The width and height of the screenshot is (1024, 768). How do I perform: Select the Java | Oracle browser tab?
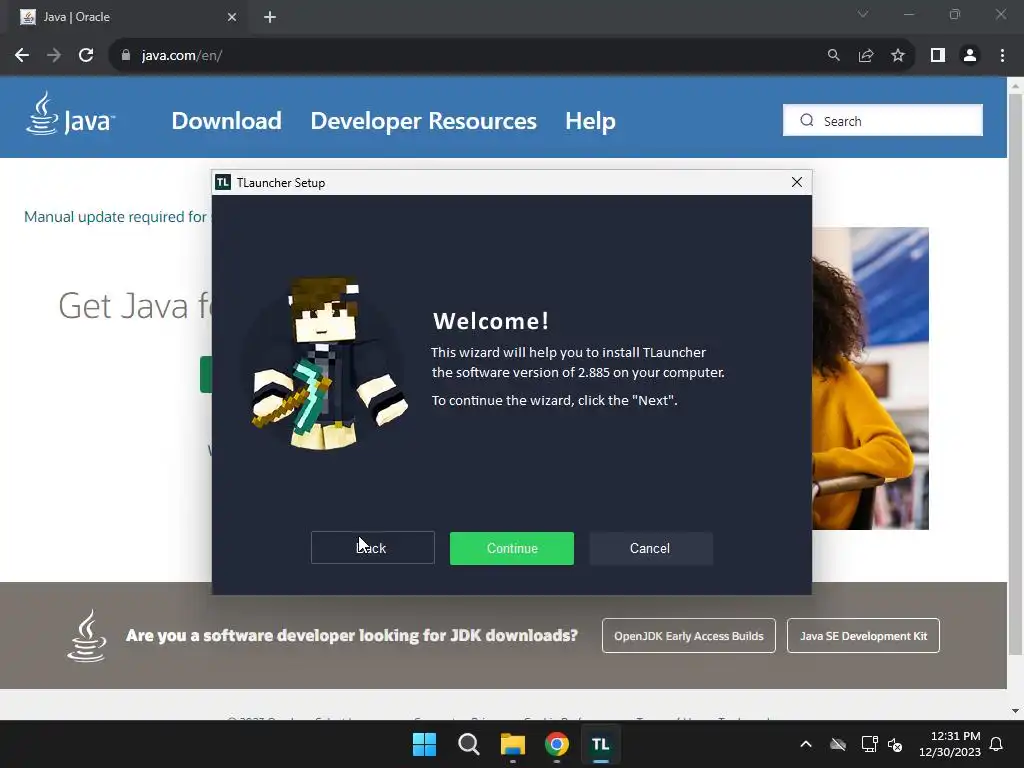[128, 17]
